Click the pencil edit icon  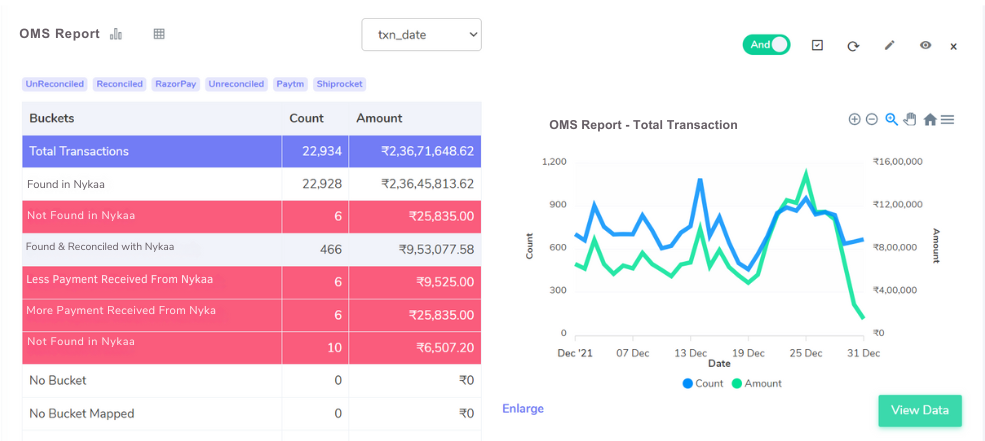(889, 46)
